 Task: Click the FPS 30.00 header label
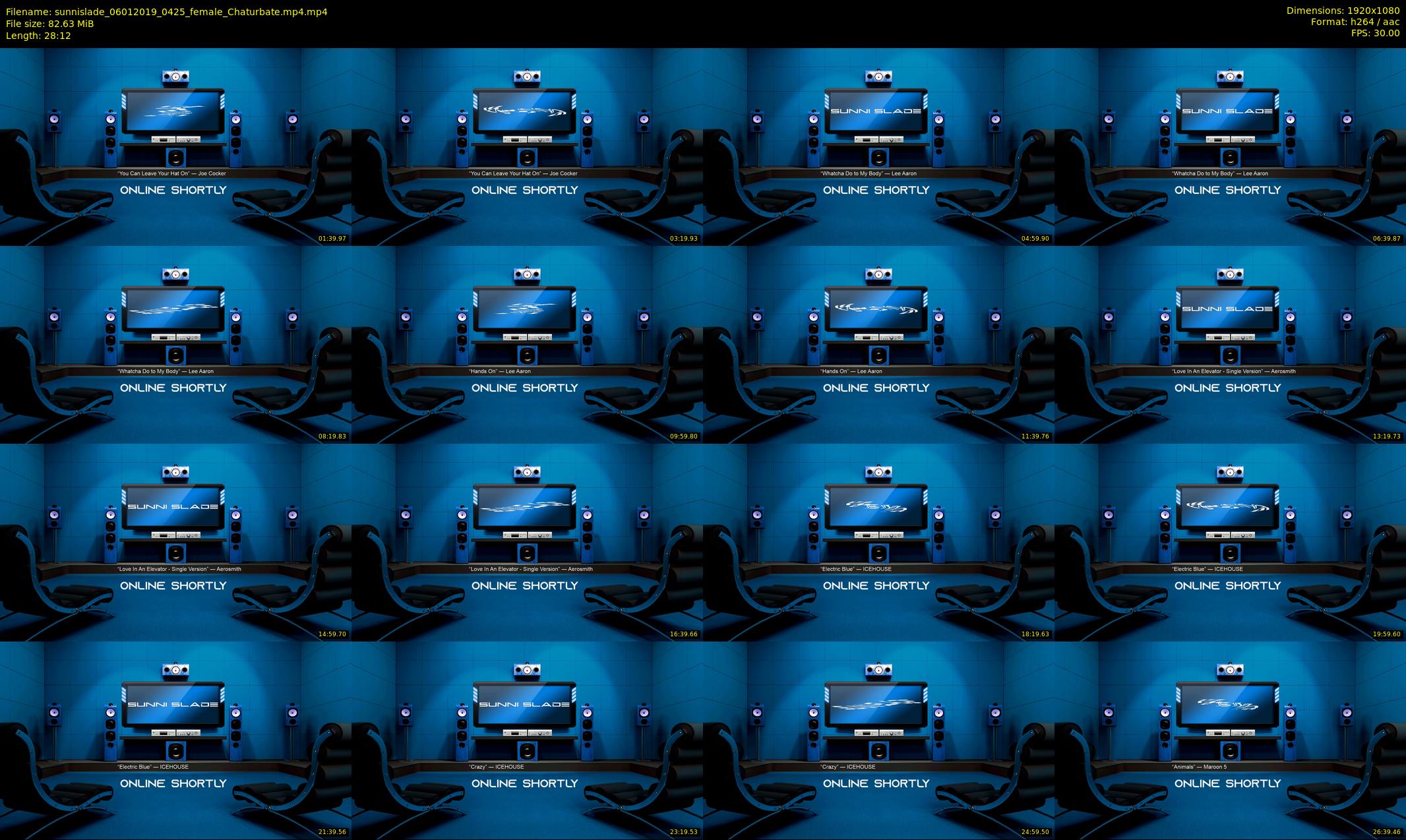click(1375, 33)
